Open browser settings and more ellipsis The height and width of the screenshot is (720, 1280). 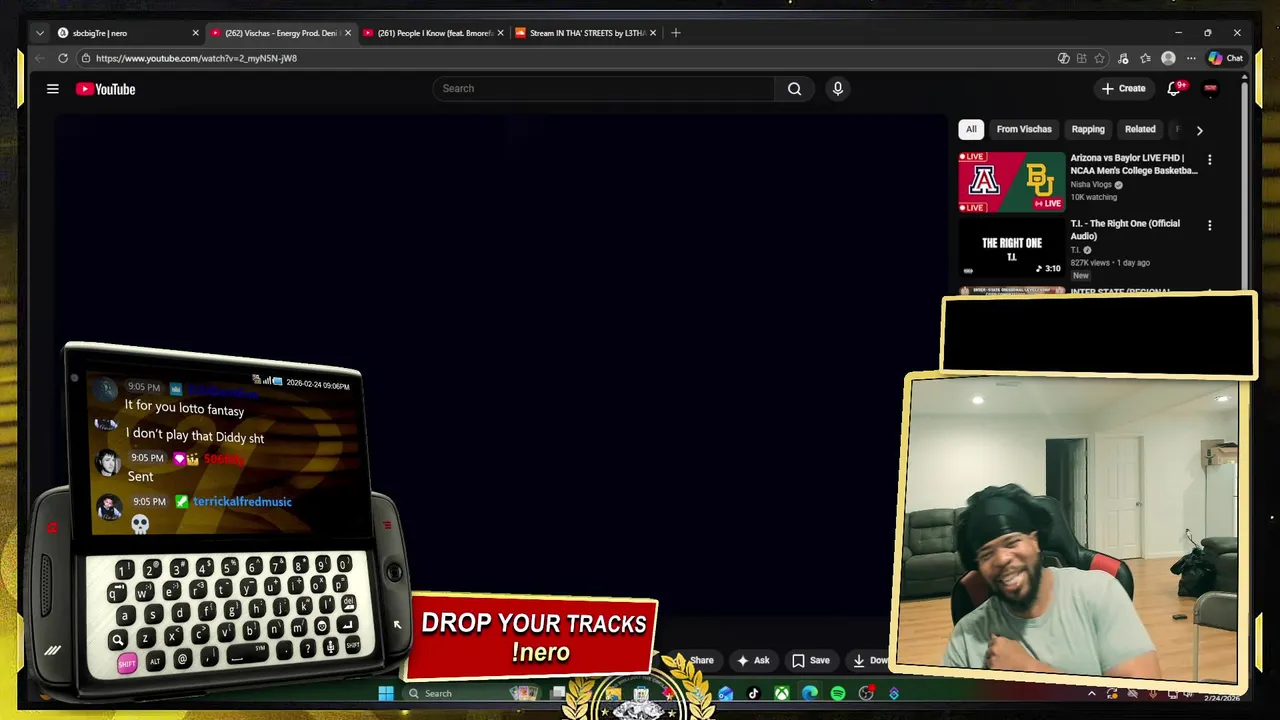click(x=1191, y=58)
